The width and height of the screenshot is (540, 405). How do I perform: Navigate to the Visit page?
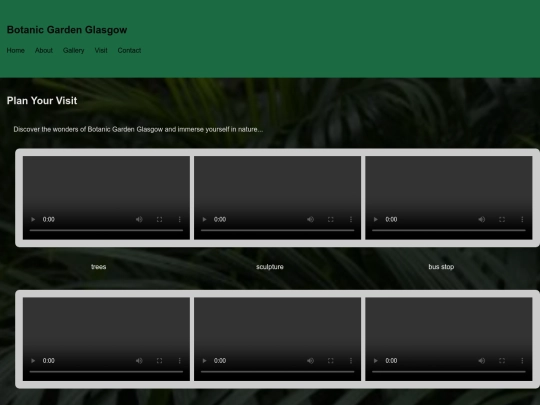coord(101,51)
